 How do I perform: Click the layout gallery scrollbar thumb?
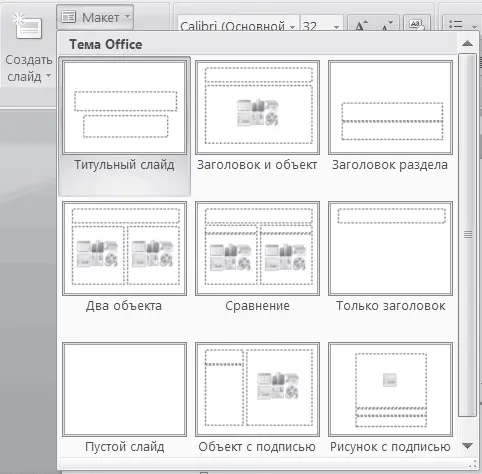click(467, 235)
